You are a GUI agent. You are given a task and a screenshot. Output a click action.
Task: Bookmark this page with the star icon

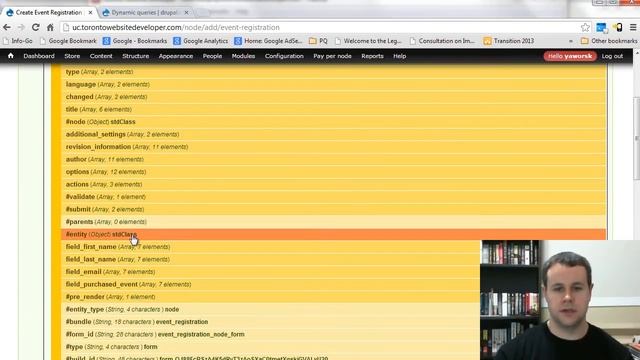[585, 27]
